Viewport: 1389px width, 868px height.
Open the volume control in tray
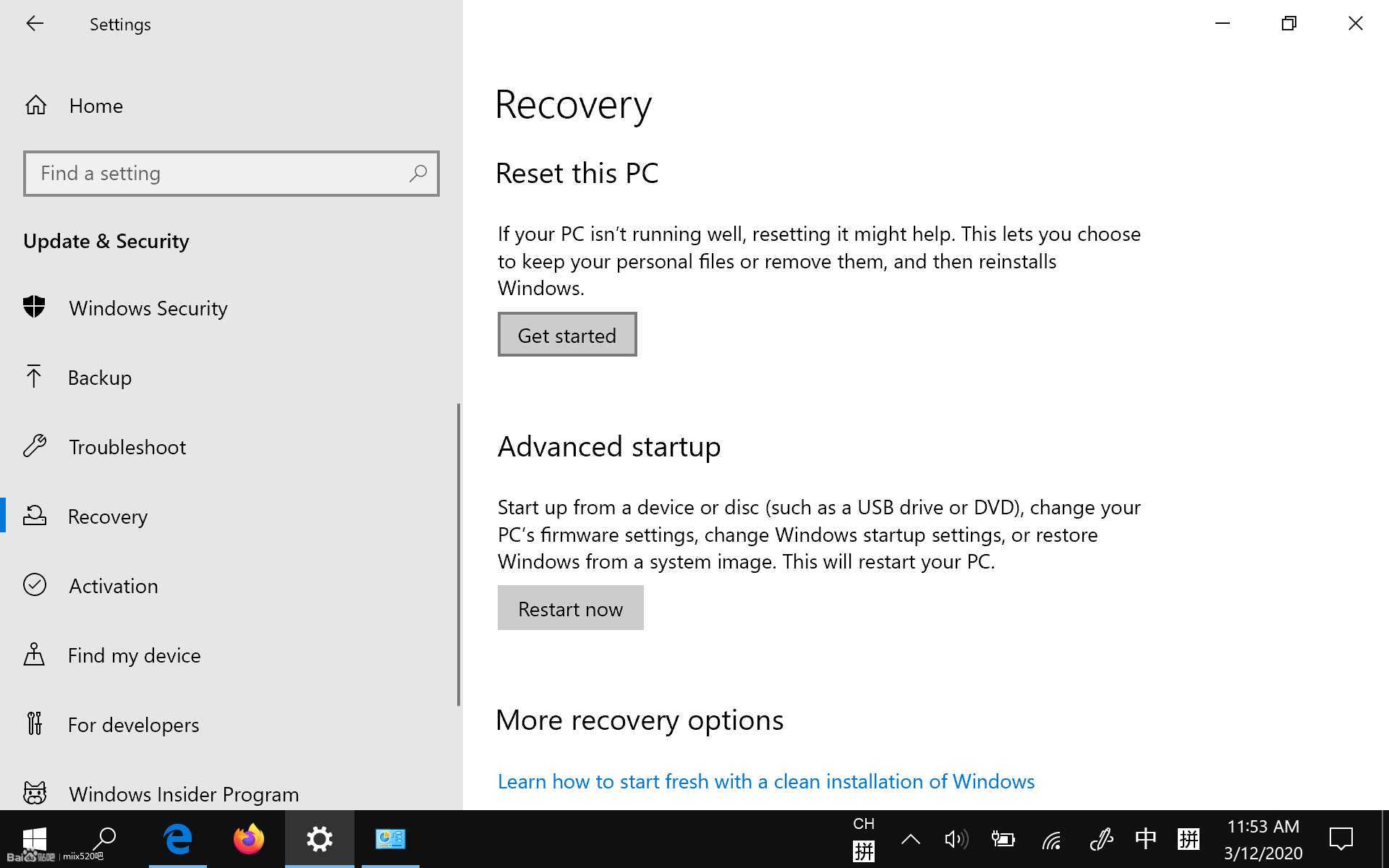click(956, 839)
